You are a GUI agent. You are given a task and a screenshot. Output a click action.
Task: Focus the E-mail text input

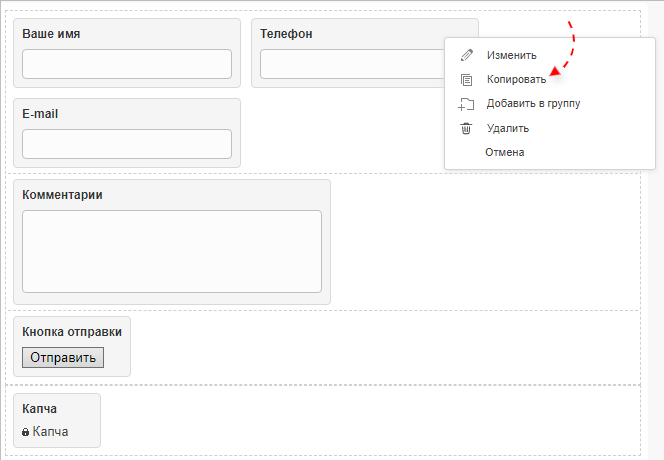pos(127,143)
